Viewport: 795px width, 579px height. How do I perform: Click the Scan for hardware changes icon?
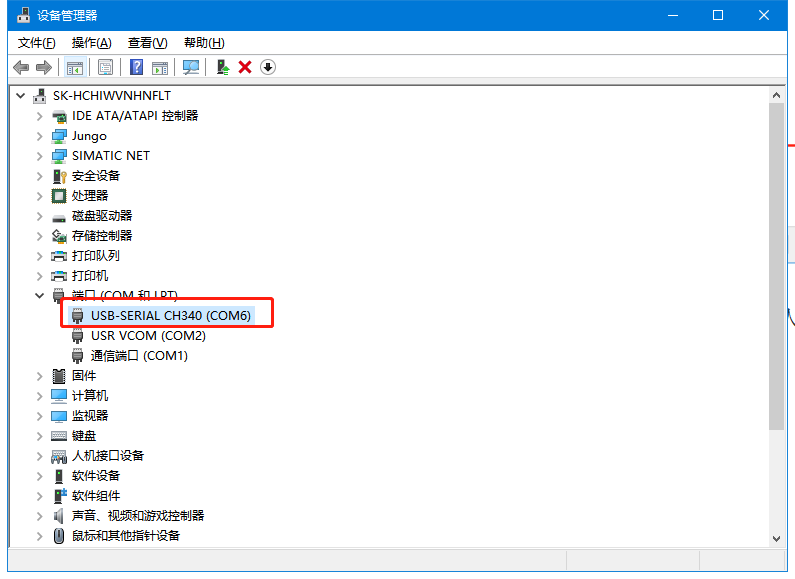tap(191, 67)
